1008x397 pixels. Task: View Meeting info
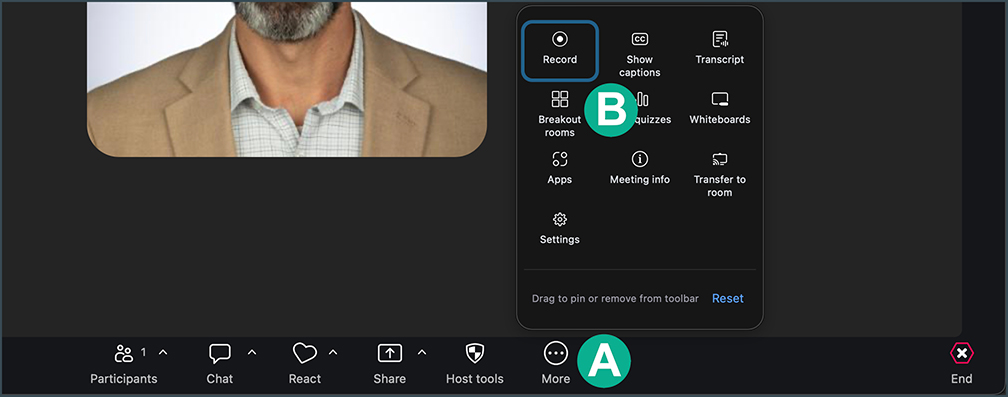[x=640, y=168]
